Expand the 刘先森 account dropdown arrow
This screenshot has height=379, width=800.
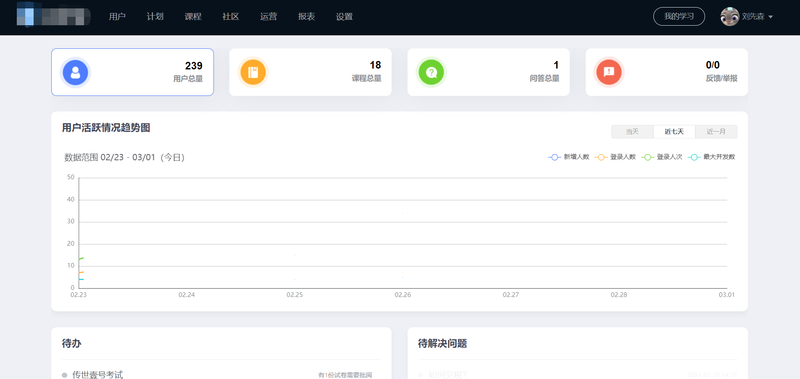pyautogui.click(x=770, y=17)
